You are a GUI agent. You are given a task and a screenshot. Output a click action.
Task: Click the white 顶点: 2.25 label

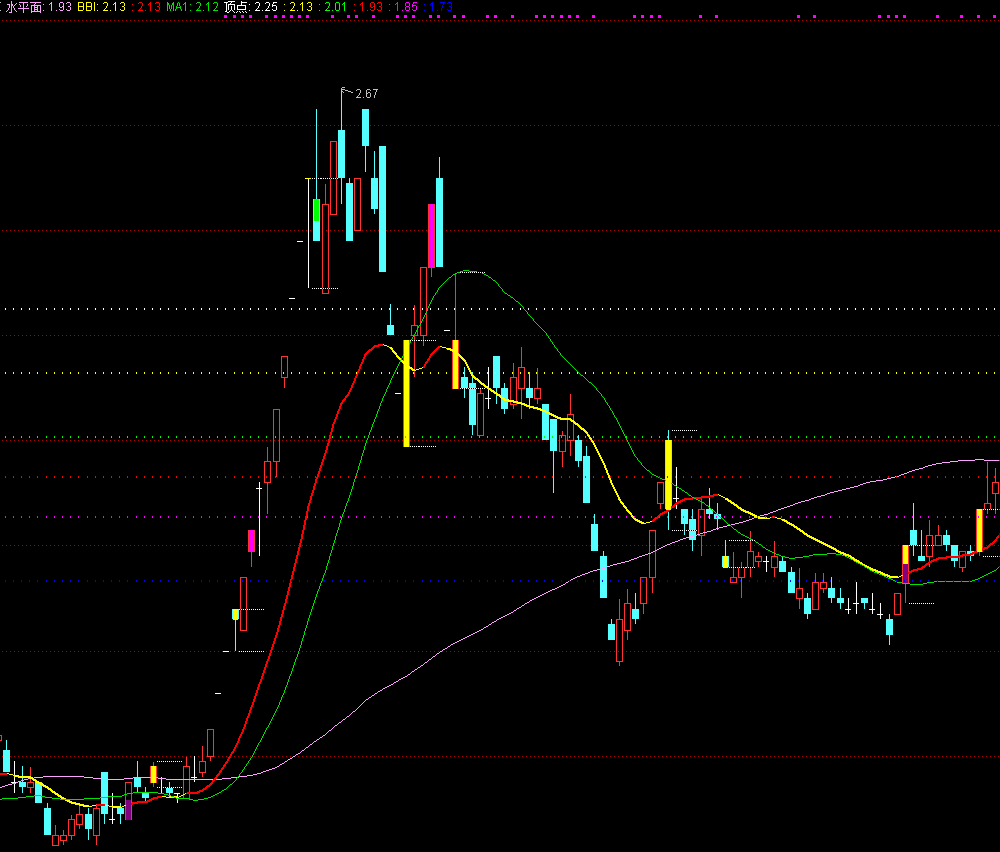click(251, 7)
